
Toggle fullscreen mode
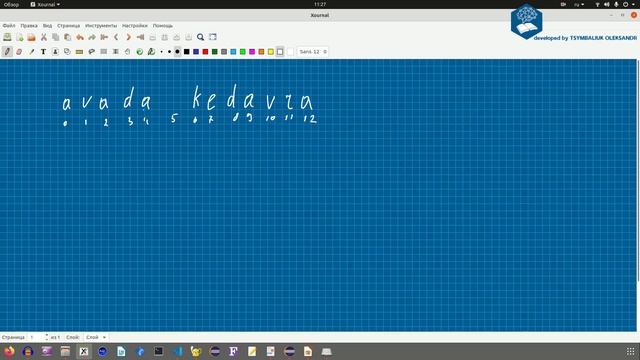pyautogui.click(x=213, y=37)
